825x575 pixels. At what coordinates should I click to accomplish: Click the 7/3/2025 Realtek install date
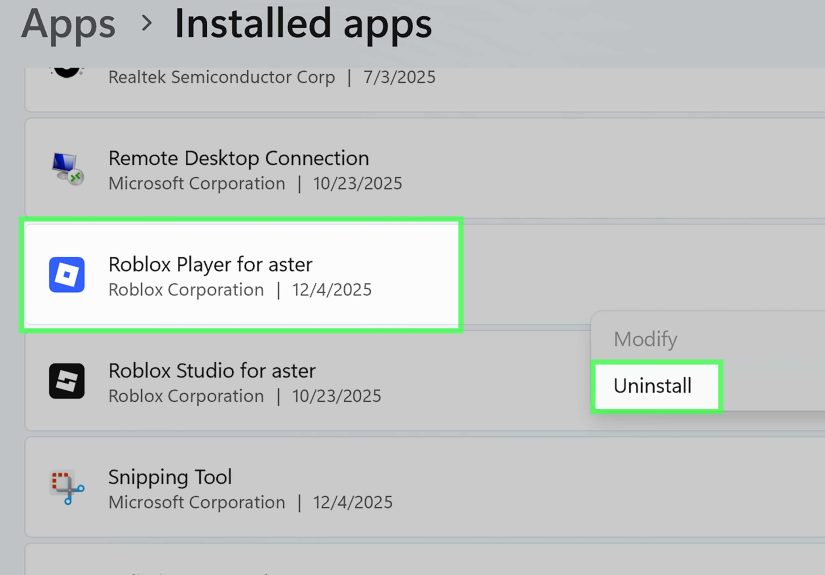coord(399,77)
